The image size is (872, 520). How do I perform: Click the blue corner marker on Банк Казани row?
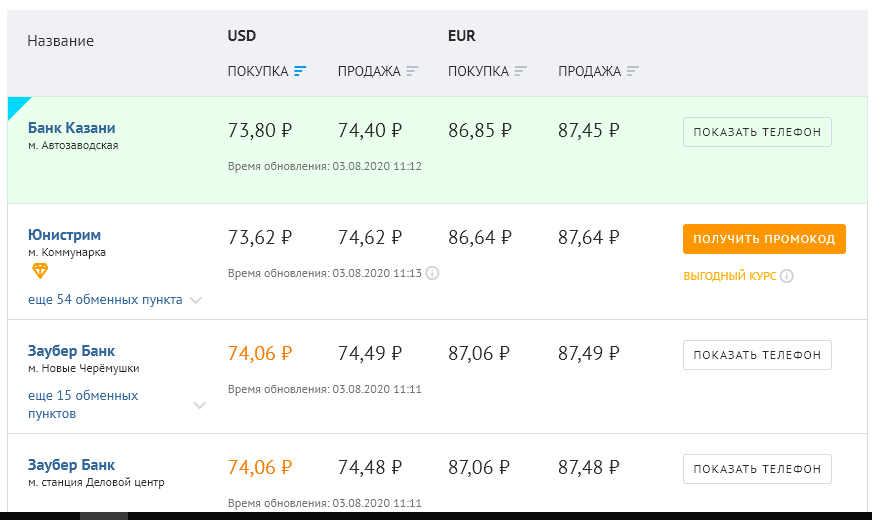17,106
